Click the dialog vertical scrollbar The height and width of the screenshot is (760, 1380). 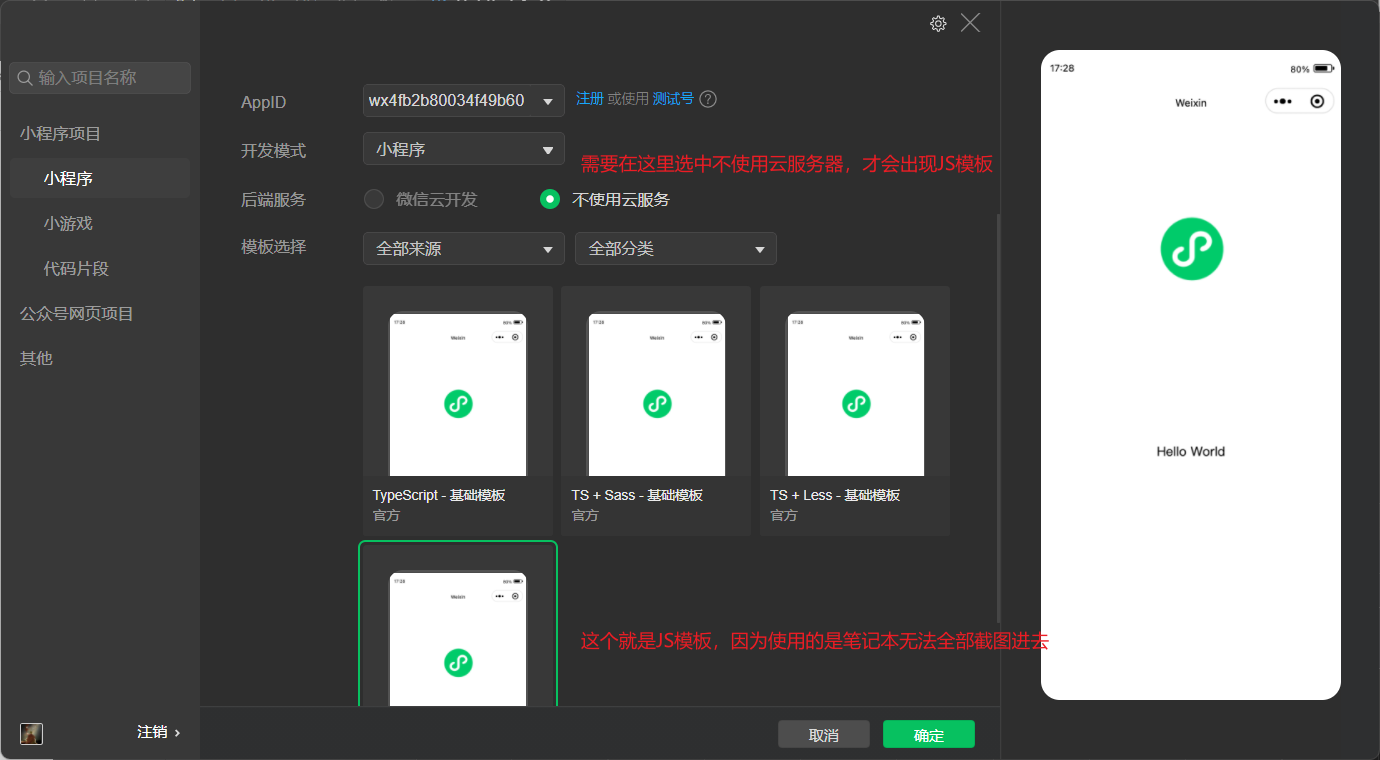pyautogui.click(x=998, y=418)
